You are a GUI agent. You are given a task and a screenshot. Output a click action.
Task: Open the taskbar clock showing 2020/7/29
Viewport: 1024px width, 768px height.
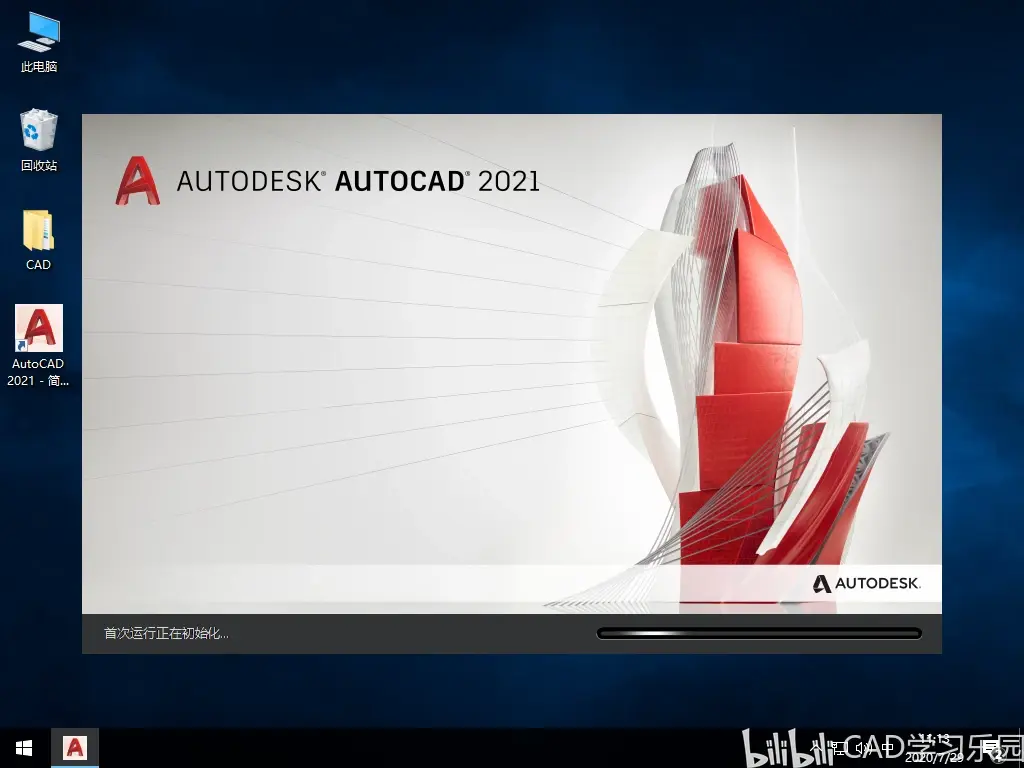coord(935,748)
